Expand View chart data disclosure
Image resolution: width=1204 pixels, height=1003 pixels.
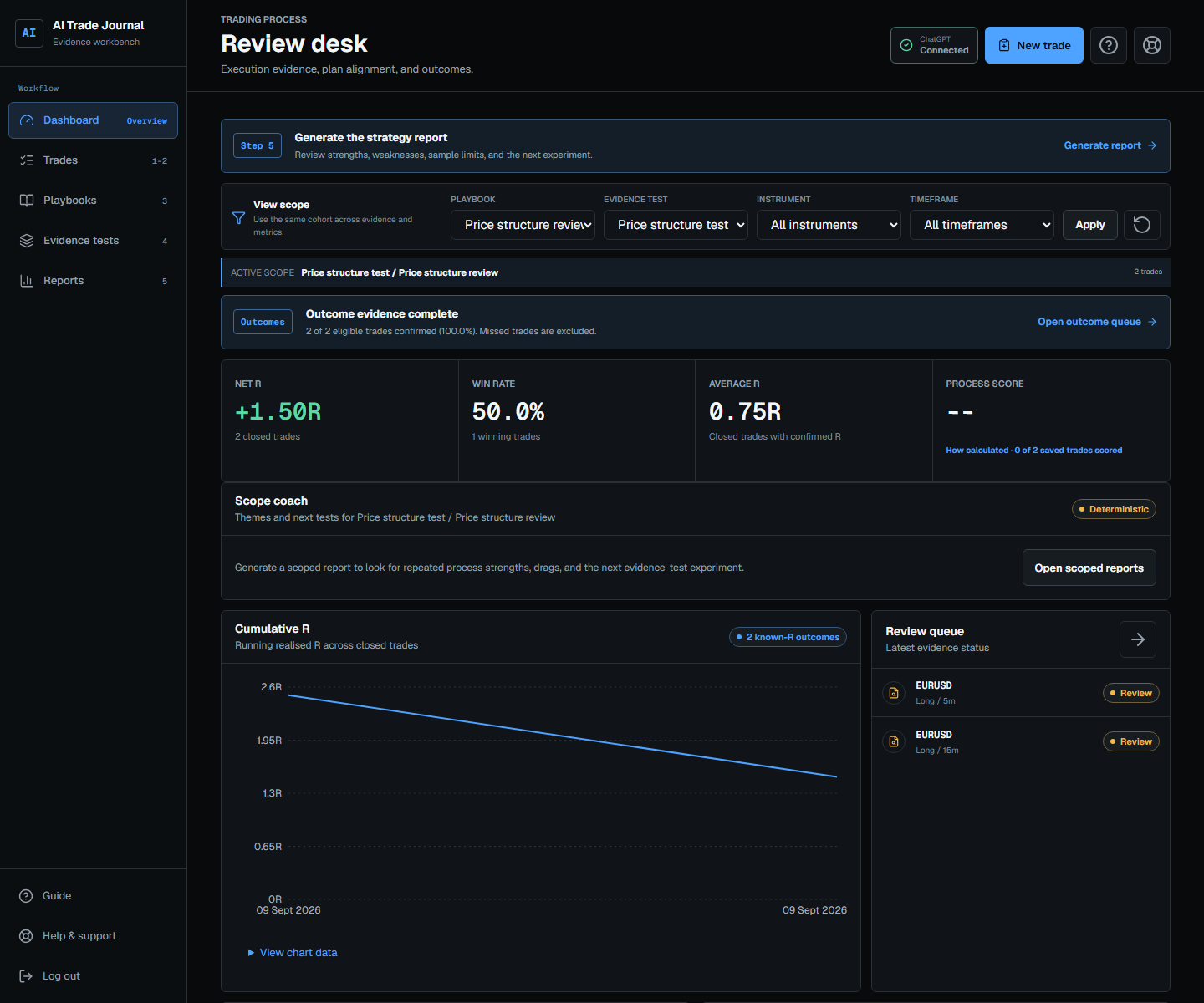[x=293, y=953]
